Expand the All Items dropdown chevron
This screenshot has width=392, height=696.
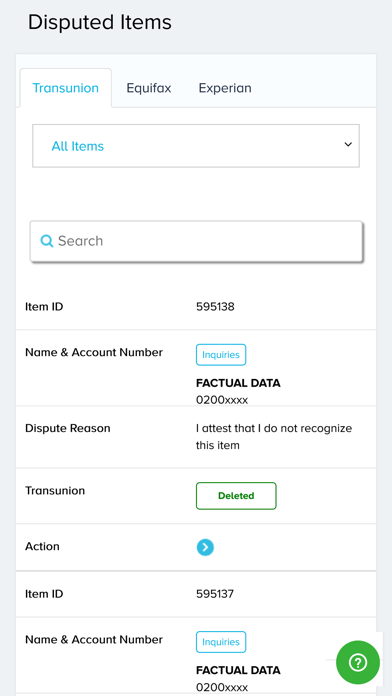tap(348, 145)
